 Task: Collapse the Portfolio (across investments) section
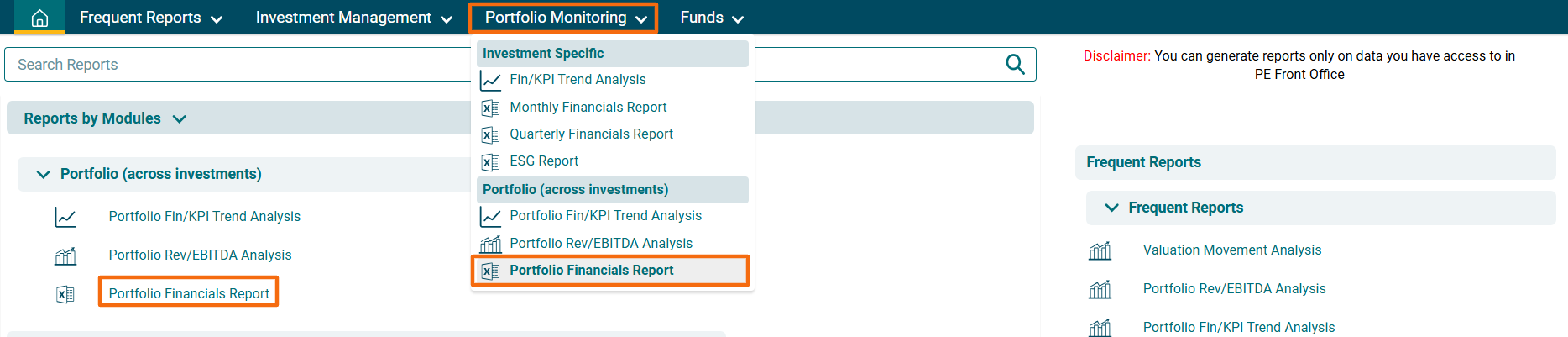[x=43, y=174]
